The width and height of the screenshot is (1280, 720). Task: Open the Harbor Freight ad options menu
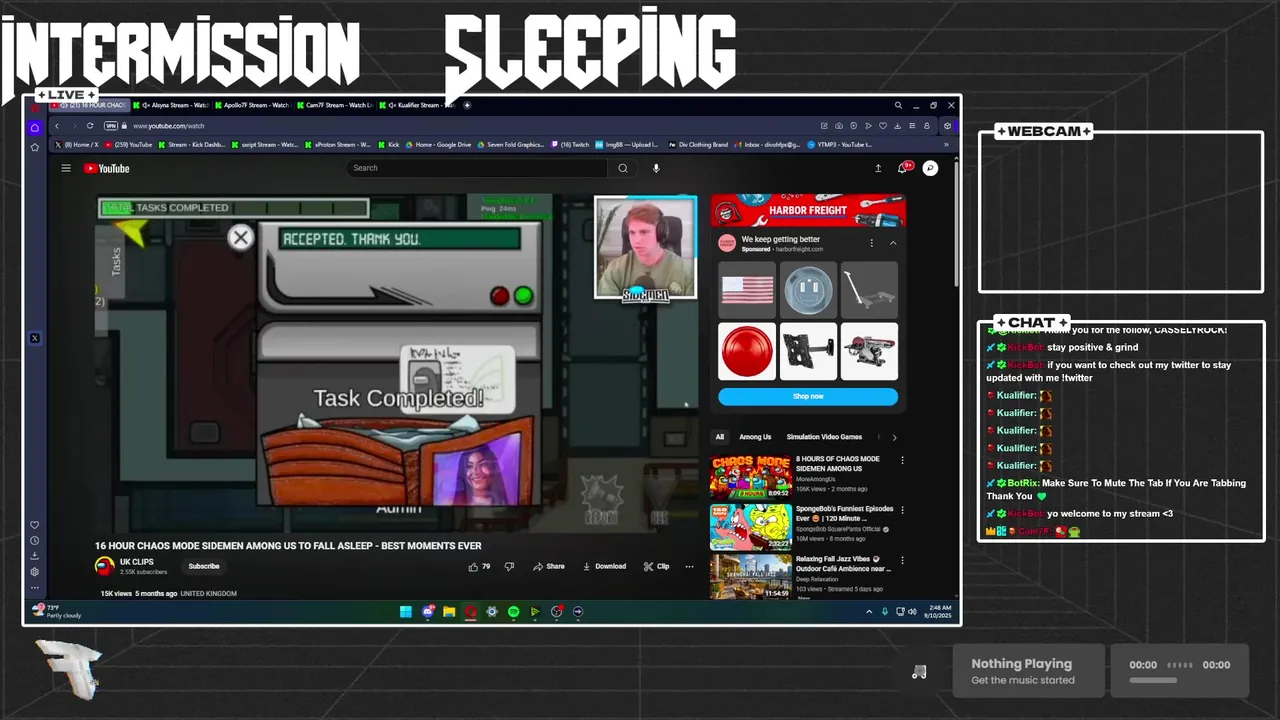[871, 243]
